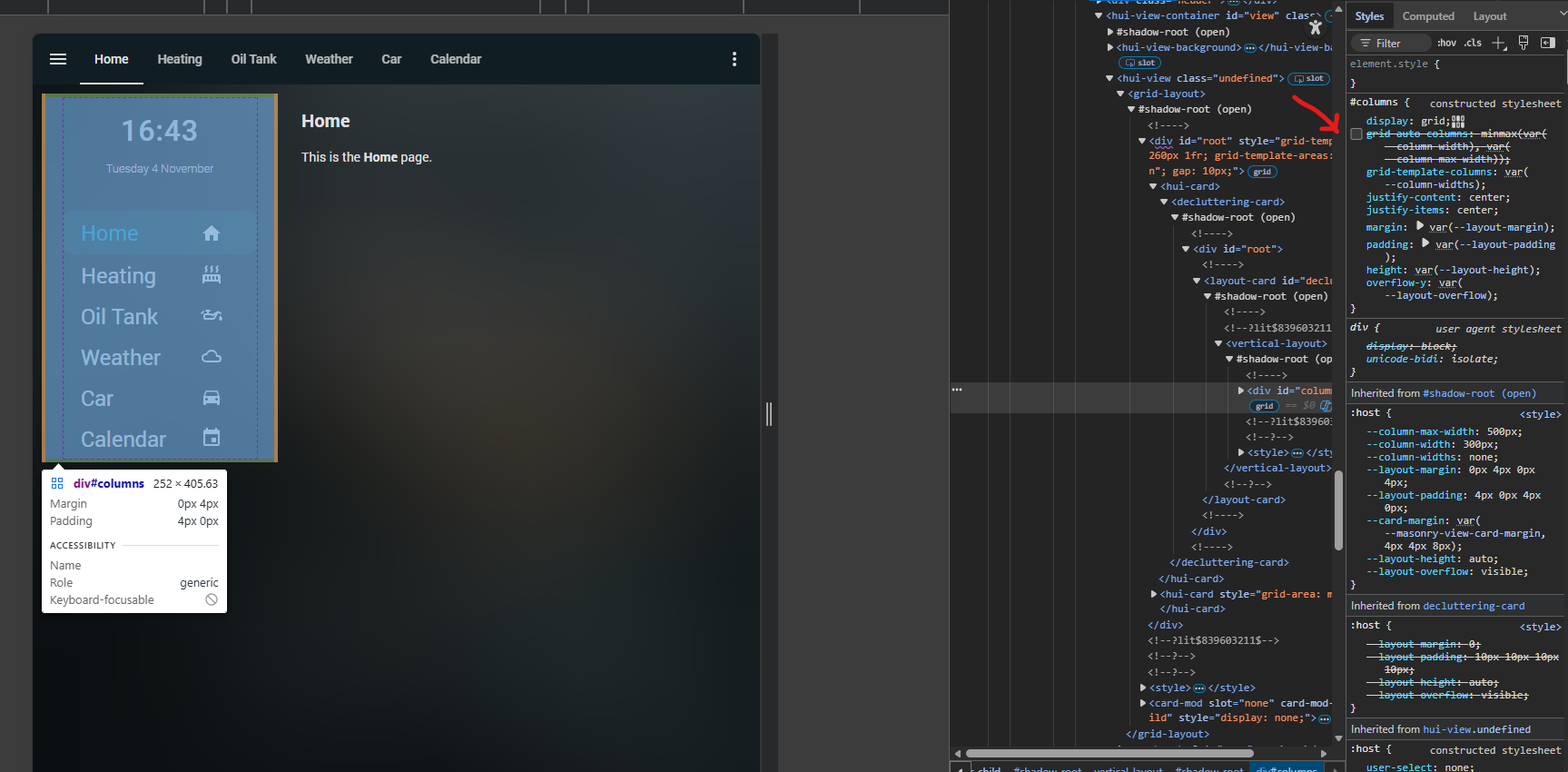
Task: Click the New Style Rule plus icon
Action: coord(1499,43)
